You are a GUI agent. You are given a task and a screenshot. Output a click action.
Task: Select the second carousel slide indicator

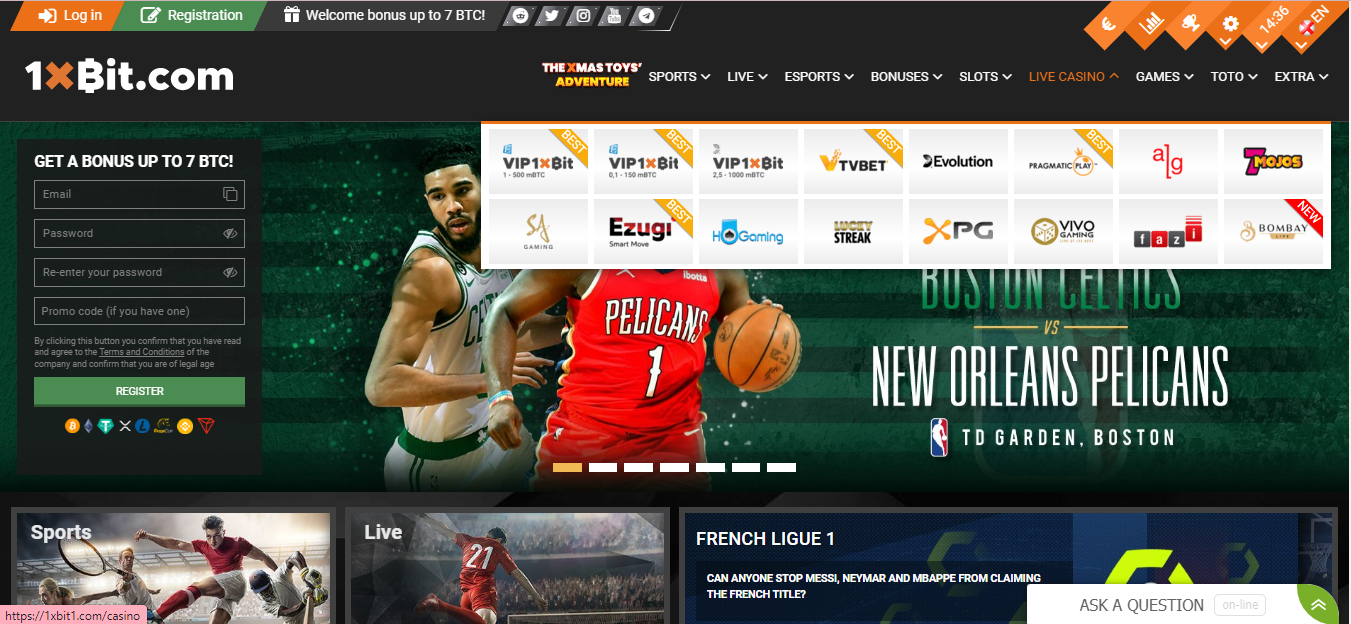click(603, 467)
